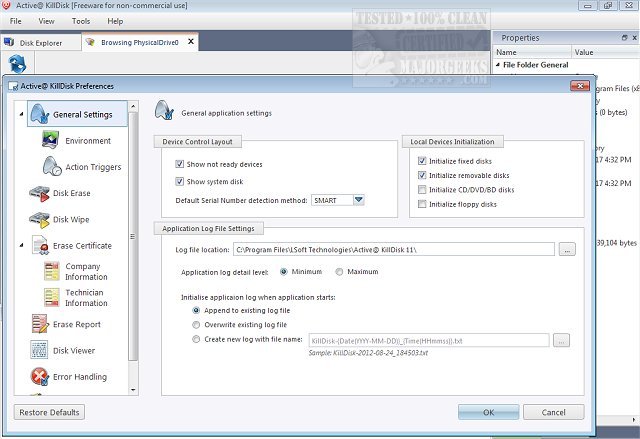
Task: Click the Restore Defaults button
Action: click(x=49, y=412)
